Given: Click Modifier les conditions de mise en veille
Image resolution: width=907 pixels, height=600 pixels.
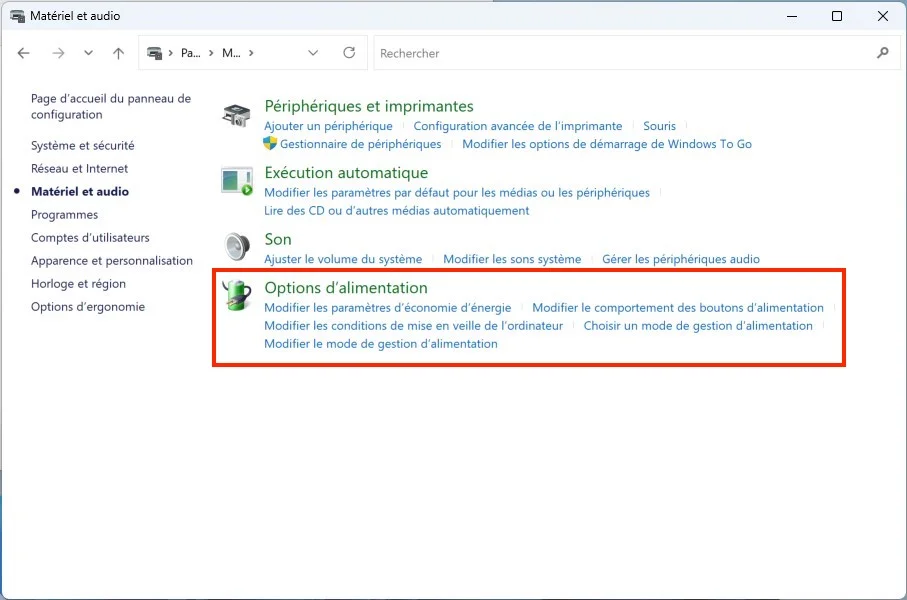Looking at the screenshot, I should point(414,326).
